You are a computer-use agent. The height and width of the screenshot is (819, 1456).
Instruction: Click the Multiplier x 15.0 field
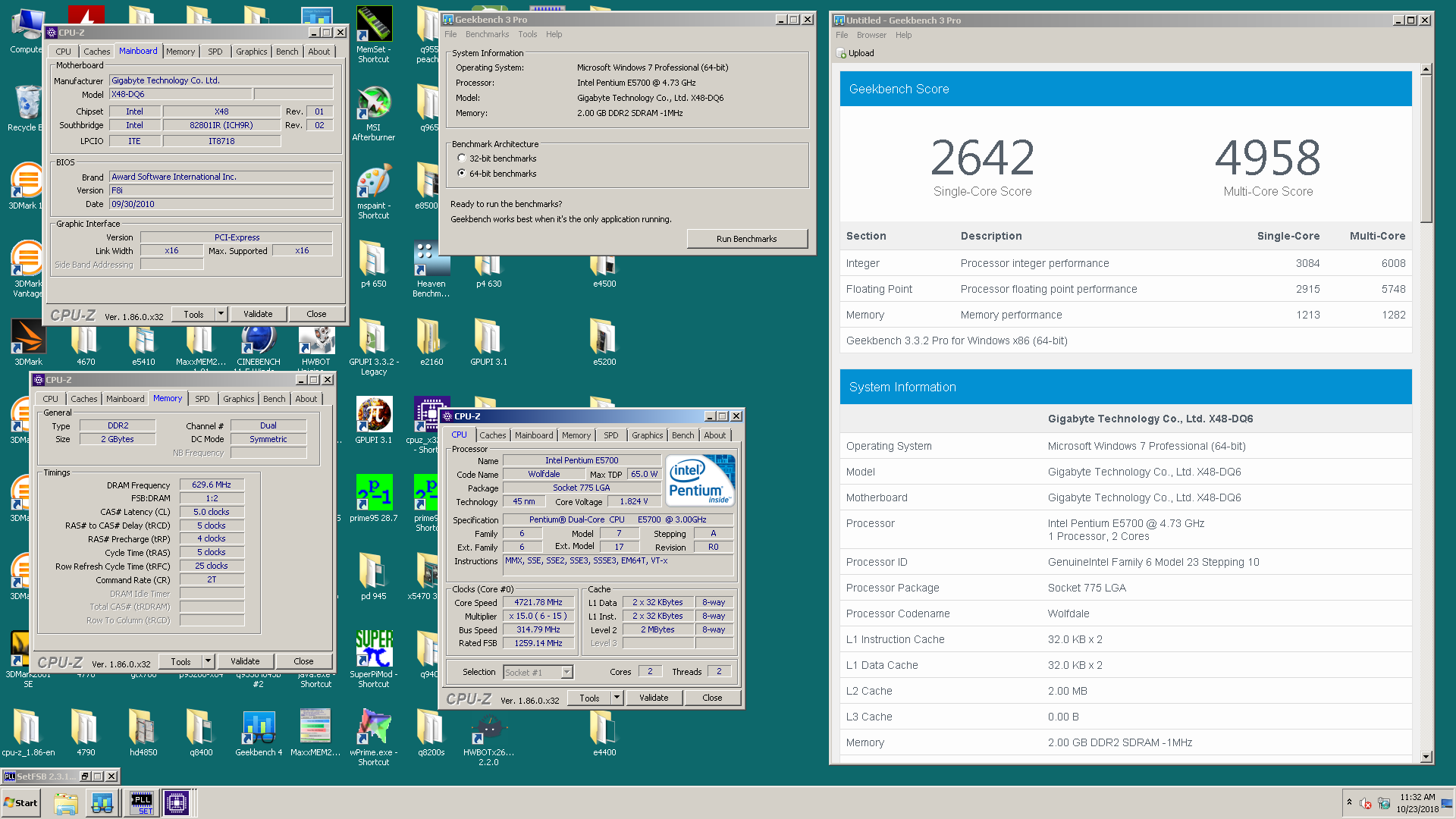coord(538,616)
